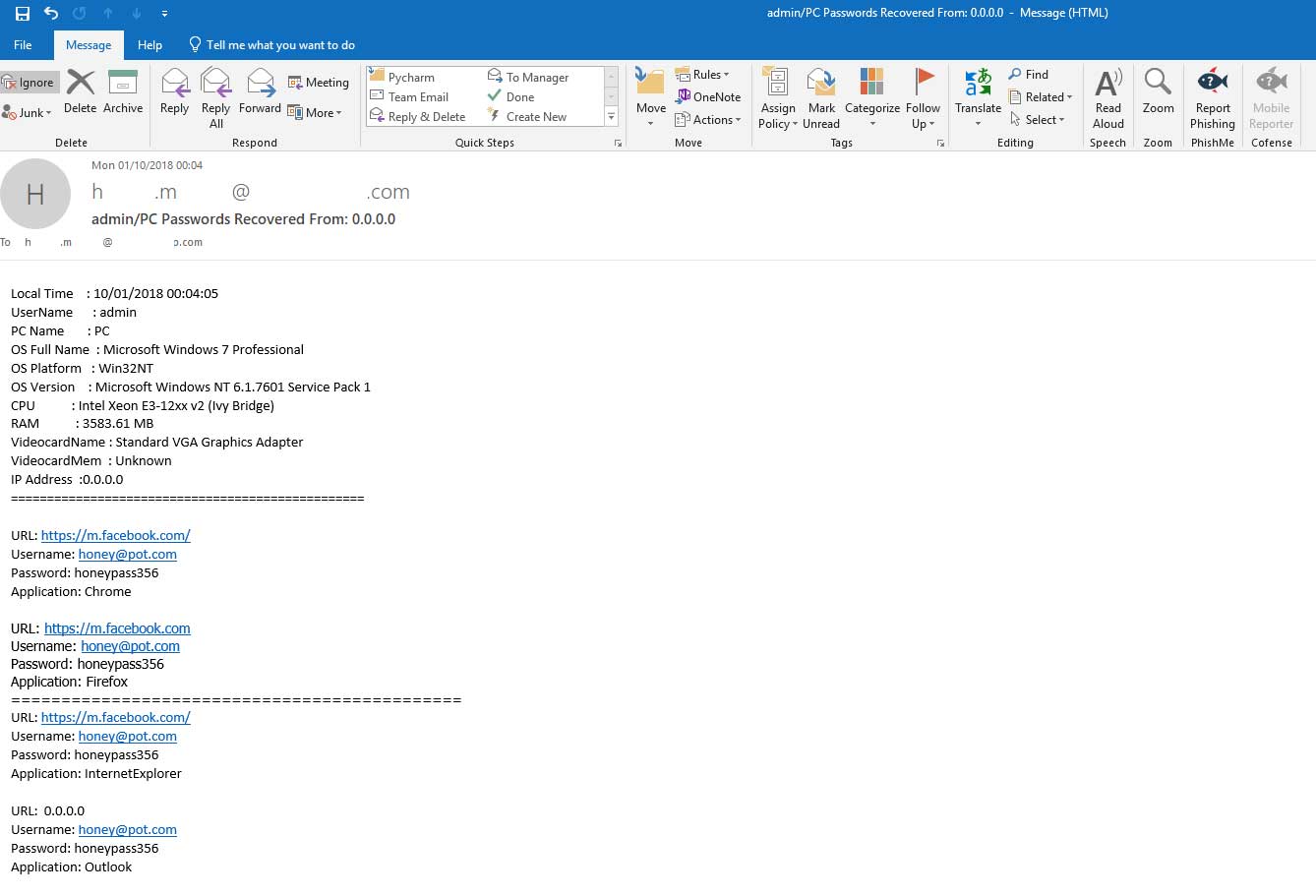Open the Help tab
This screenshot has height=896, width=1316.
point(150,45)
